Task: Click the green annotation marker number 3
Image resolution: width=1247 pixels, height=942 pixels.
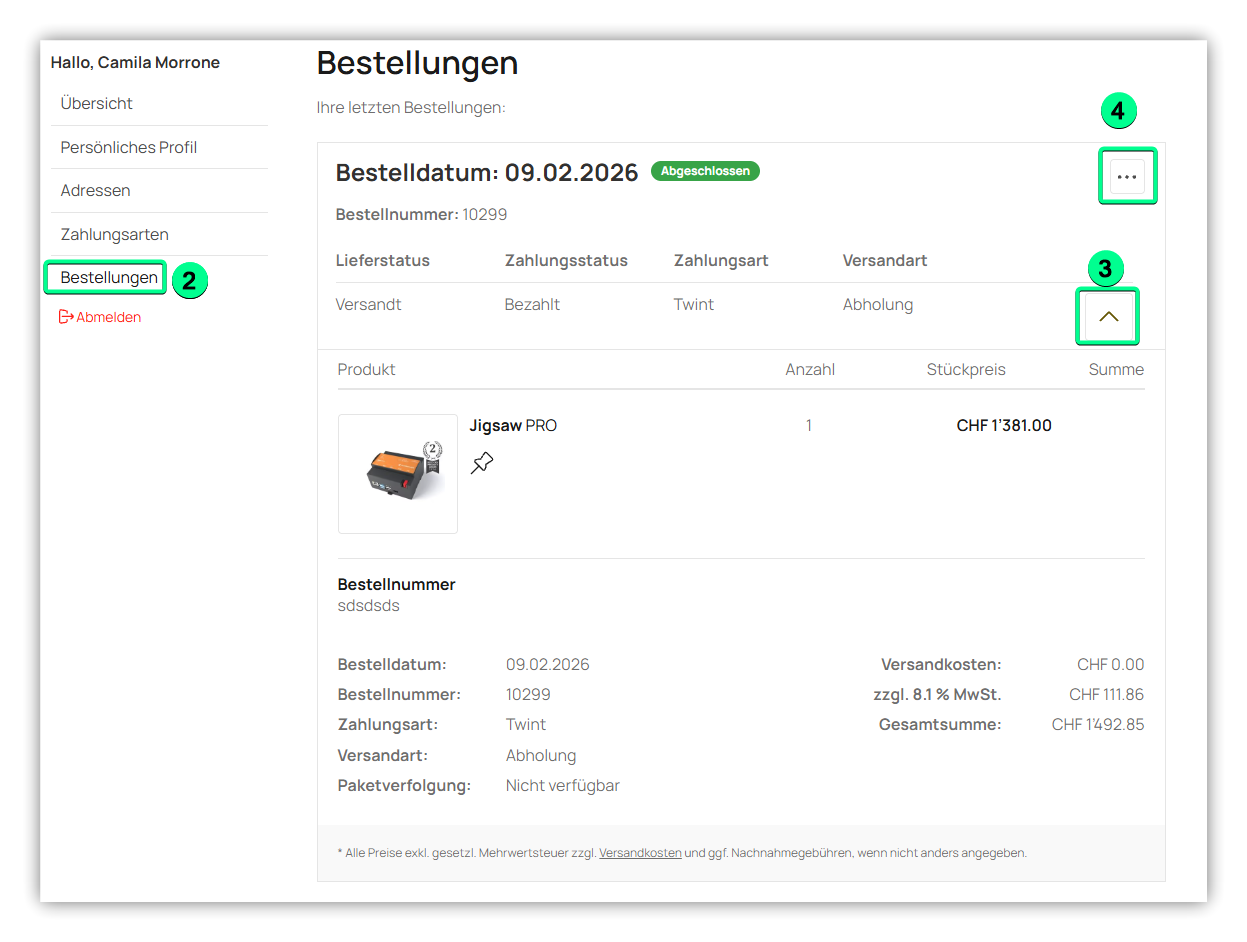Action: pos(1104,269)
